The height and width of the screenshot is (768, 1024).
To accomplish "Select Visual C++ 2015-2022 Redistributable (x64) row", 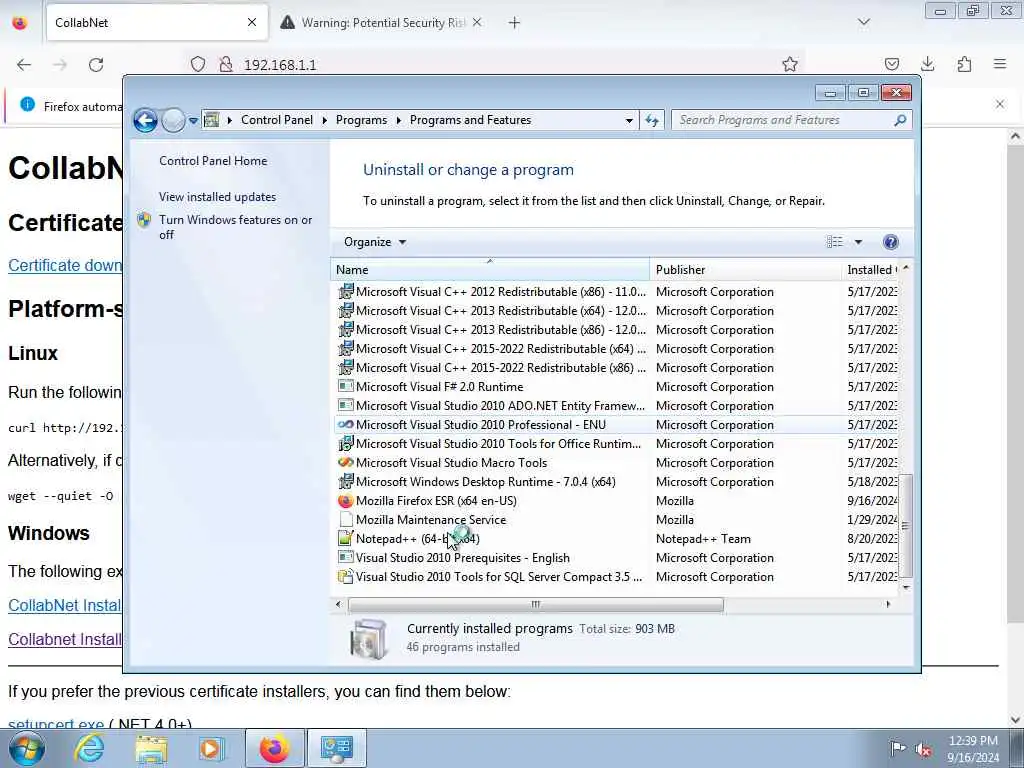I will click(x=616, y=349).
